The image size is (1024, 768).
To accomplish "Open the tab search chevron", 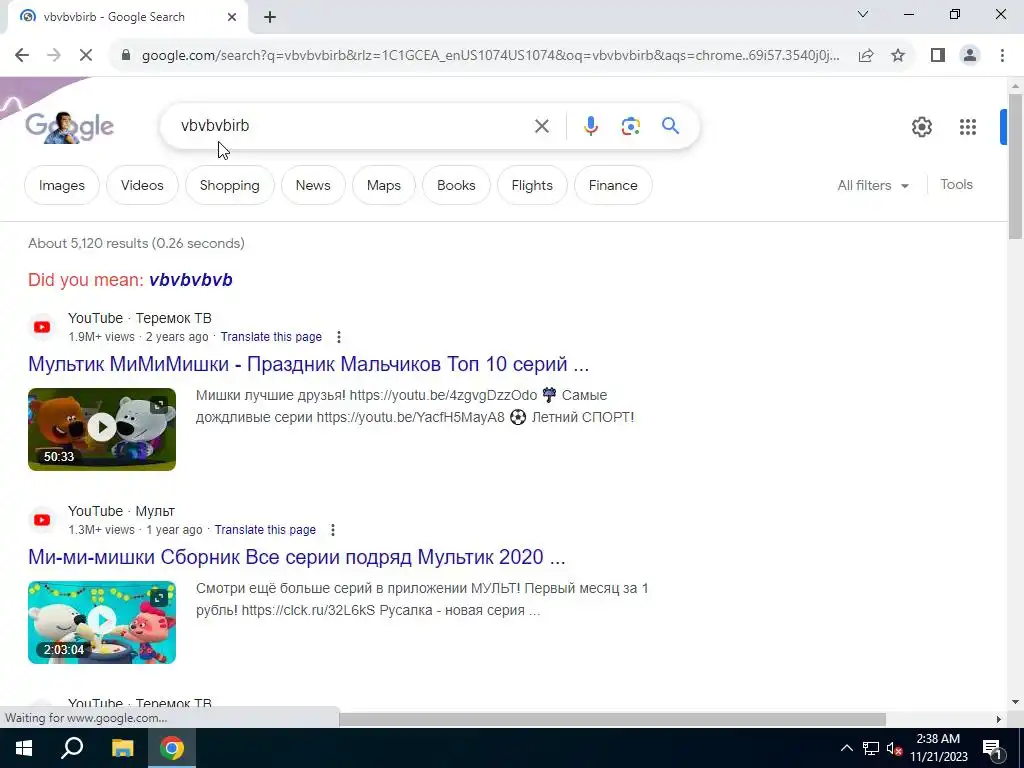I will click(x=863, y=14).
